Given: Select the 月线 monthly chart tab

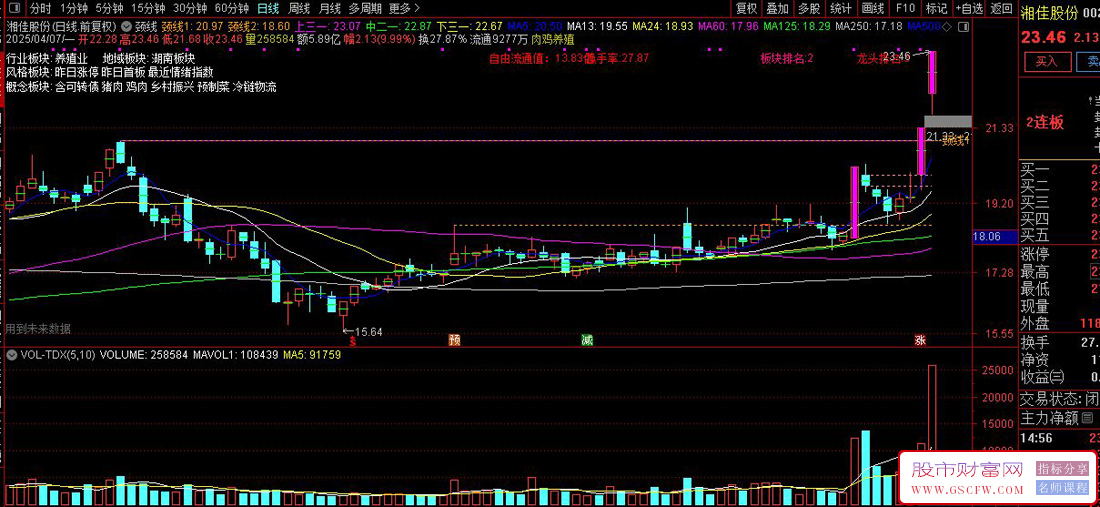Looking at the screenshot, I should 330,8.
